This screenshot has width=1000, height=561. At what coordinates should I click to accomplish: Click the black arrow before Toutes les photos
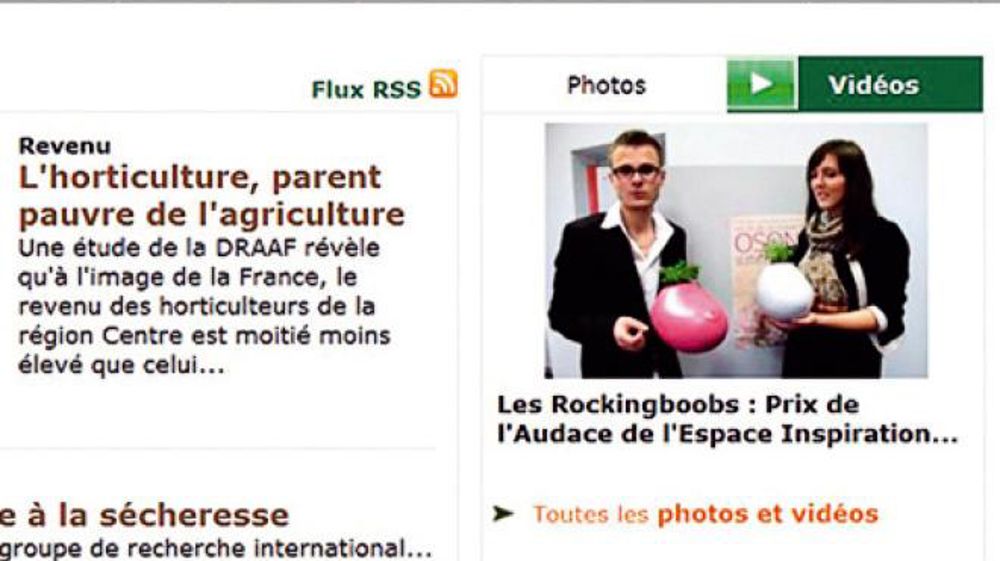[503, 513]
